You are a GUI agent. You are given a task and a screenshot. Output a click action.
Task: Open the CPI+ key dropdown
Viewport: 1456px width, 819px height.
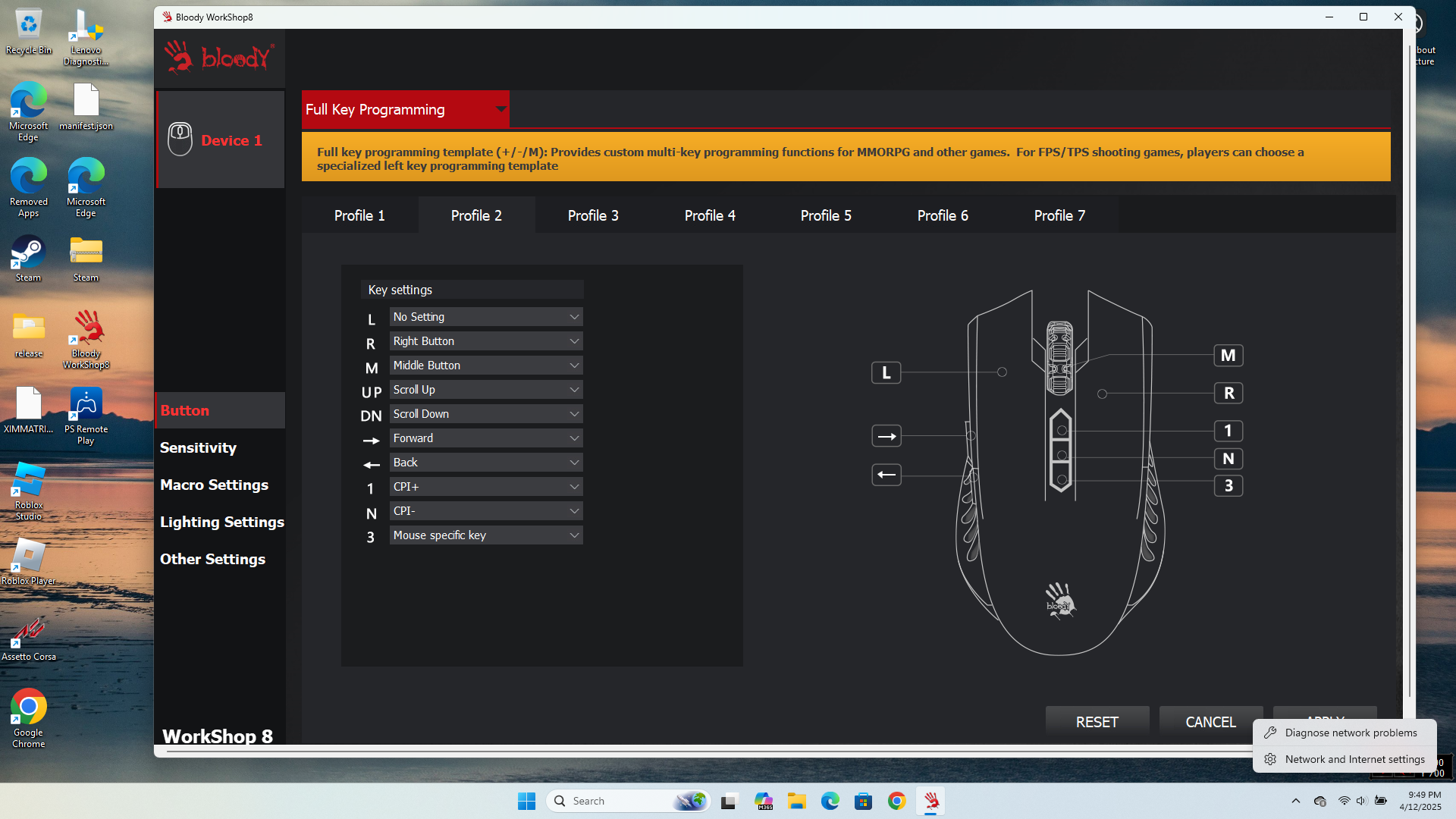click(x=486, y=487)
